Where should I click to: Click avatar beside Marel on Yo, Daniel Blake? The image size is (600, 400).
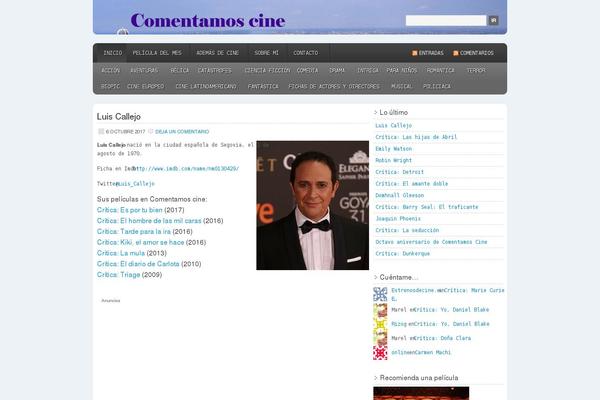[380, 310]
